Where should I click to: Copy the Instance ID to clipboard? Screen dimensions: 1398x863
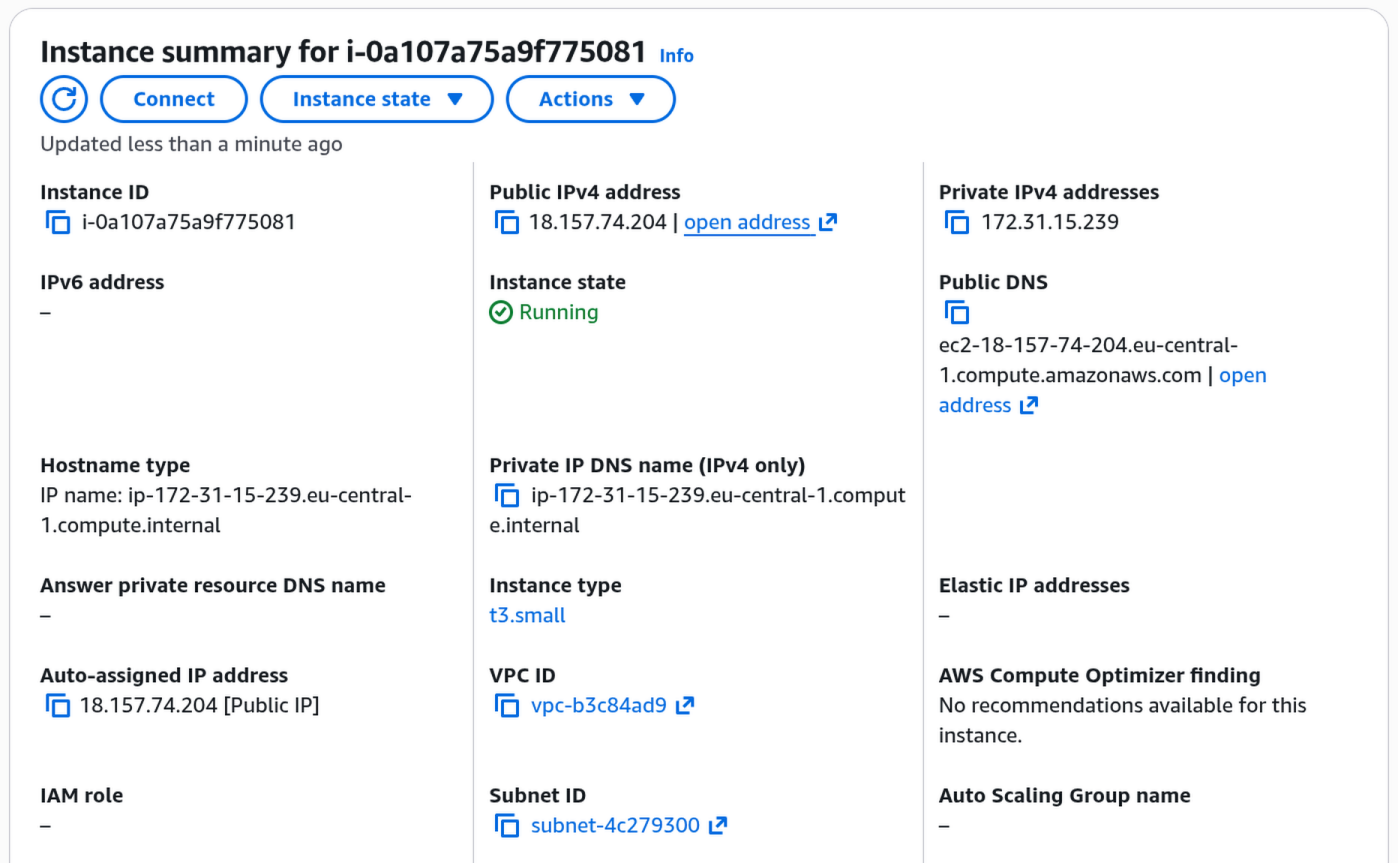pyautogui.click(x=57, y=222)
